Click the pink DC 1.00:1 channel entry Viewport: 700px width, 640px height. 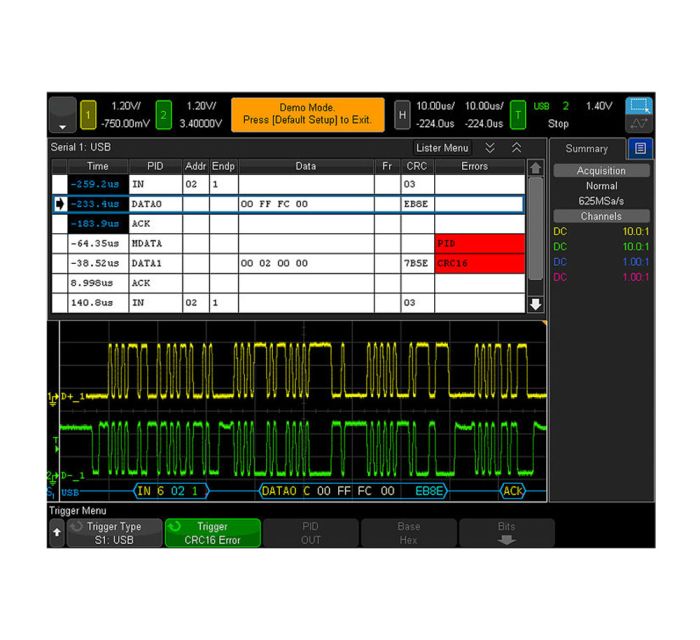[601, 277]
